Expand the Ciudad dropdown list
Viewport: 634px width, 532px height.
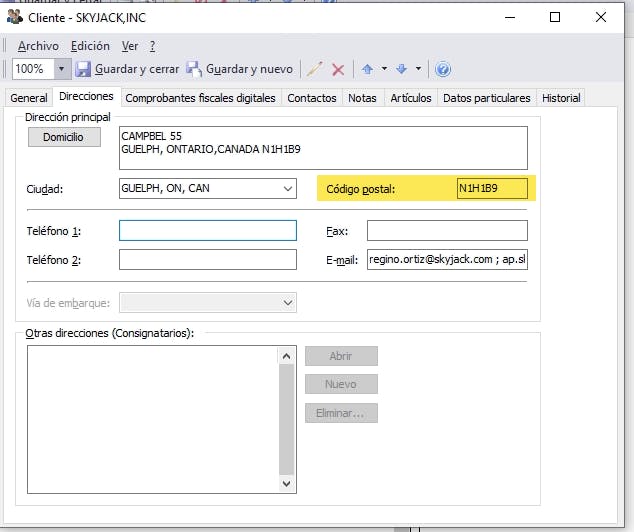coord(288,188)
